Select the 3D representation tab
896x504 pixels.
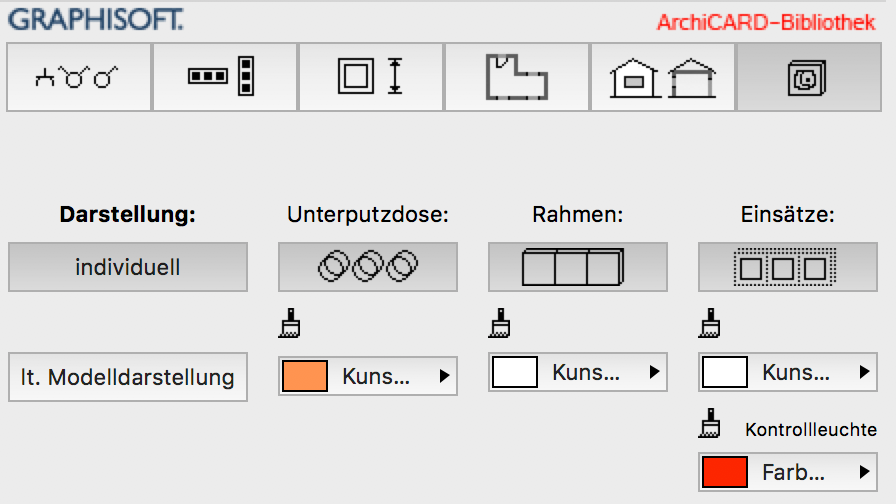point(802,77)
